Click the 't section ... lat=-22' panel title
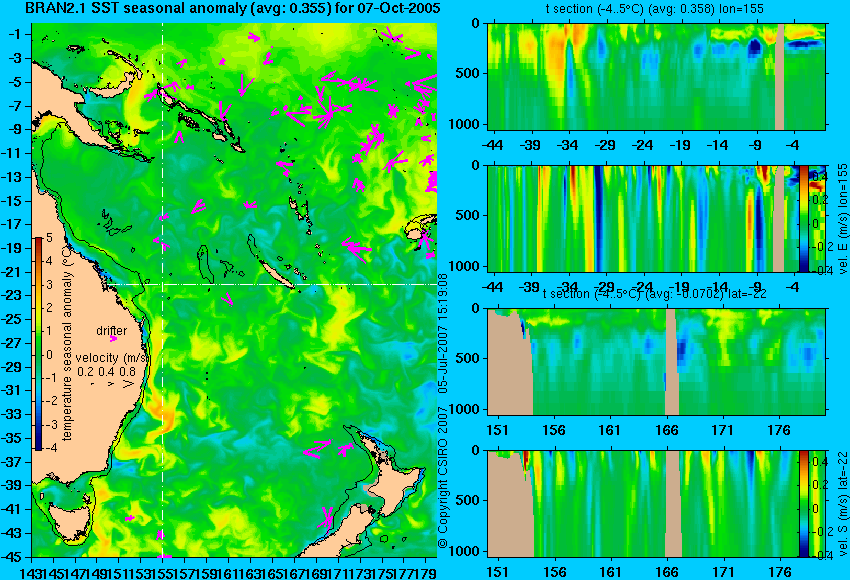Screen dimensions: 850x580 coord(654,294)
